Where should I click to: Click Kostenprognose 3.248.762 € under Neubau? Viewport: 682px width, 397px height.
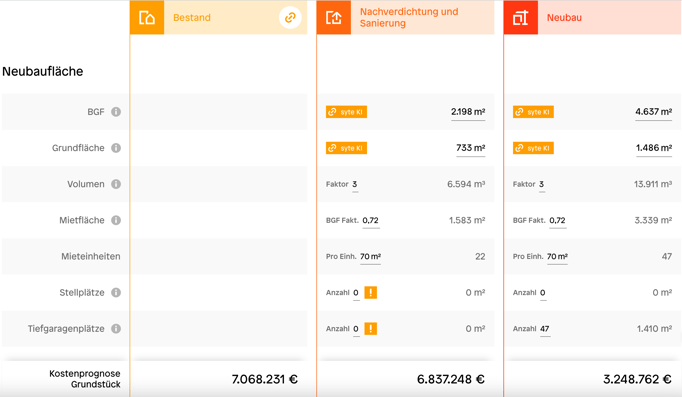(x=637, y=379)
